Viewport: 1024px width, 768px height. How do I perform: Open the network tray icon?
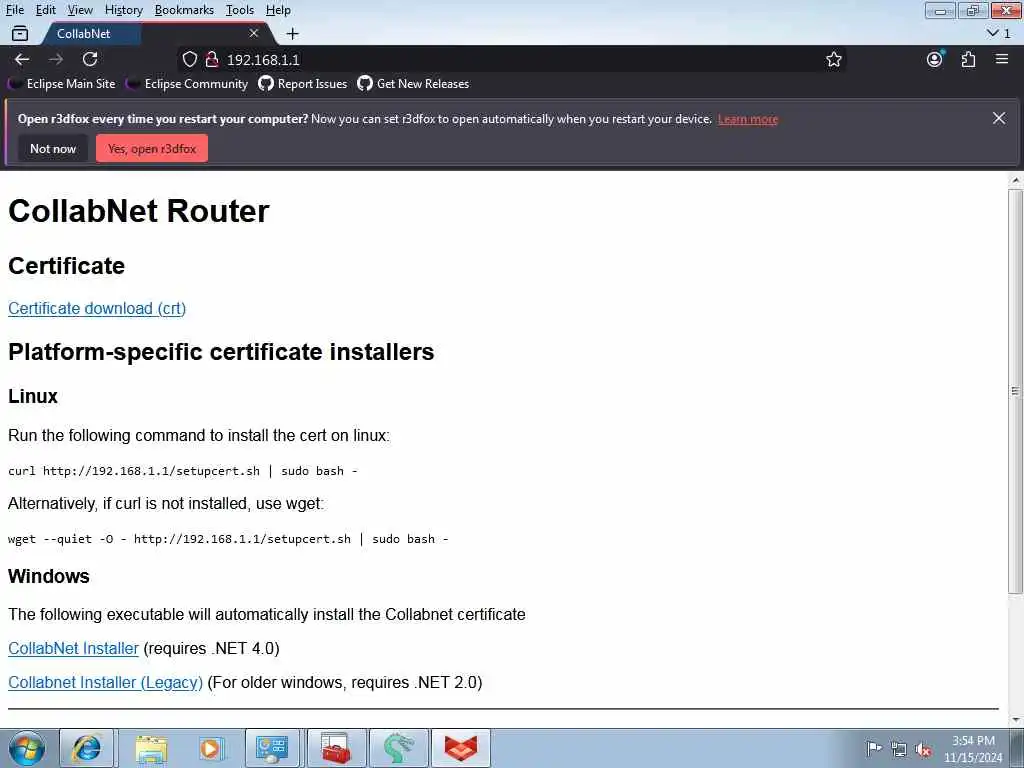click(x=899, y=749)
